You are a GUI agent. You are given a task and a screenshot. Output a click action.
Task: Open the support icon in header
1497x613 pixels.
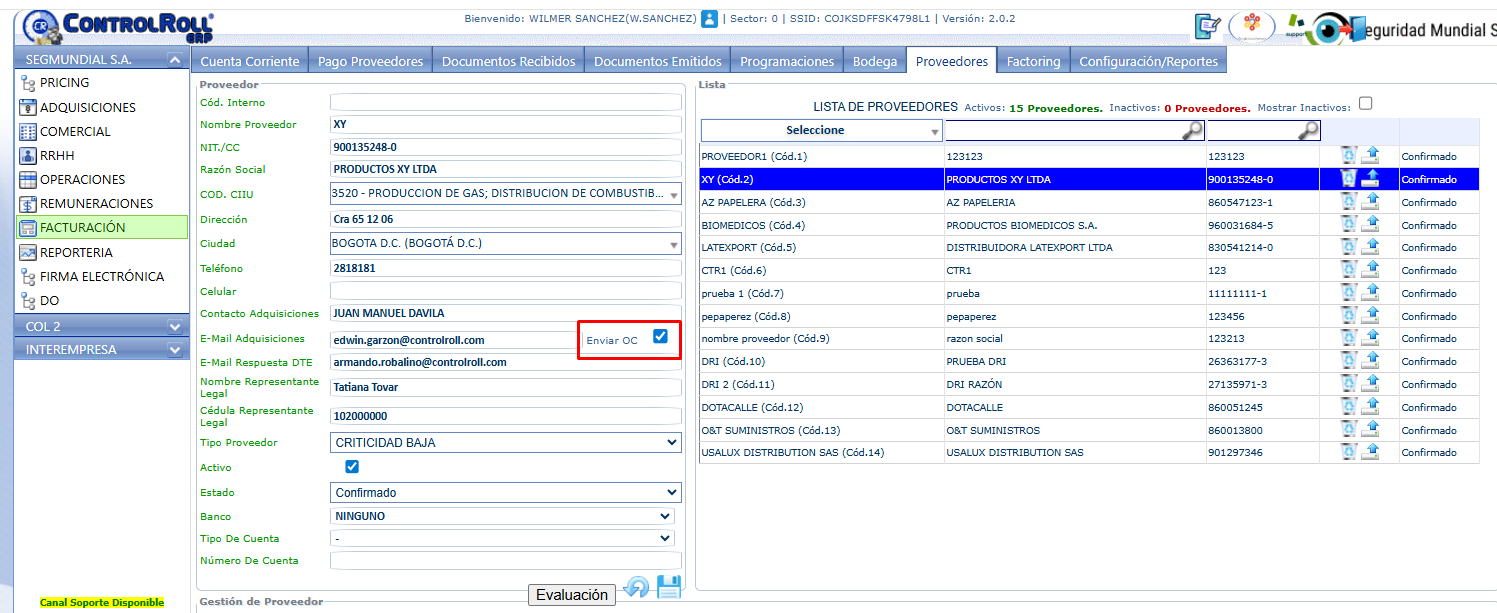coord(1296,27)
